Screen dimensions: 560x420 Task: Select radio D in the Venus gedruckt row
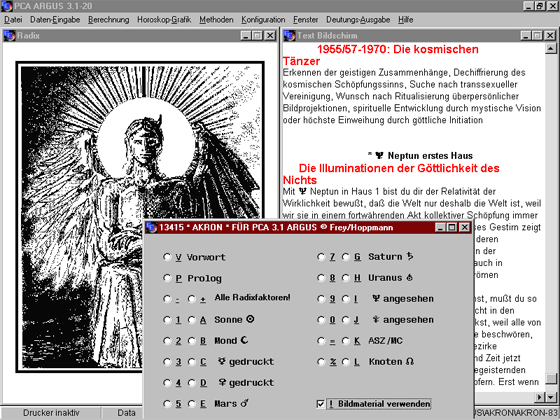point(192,383)
